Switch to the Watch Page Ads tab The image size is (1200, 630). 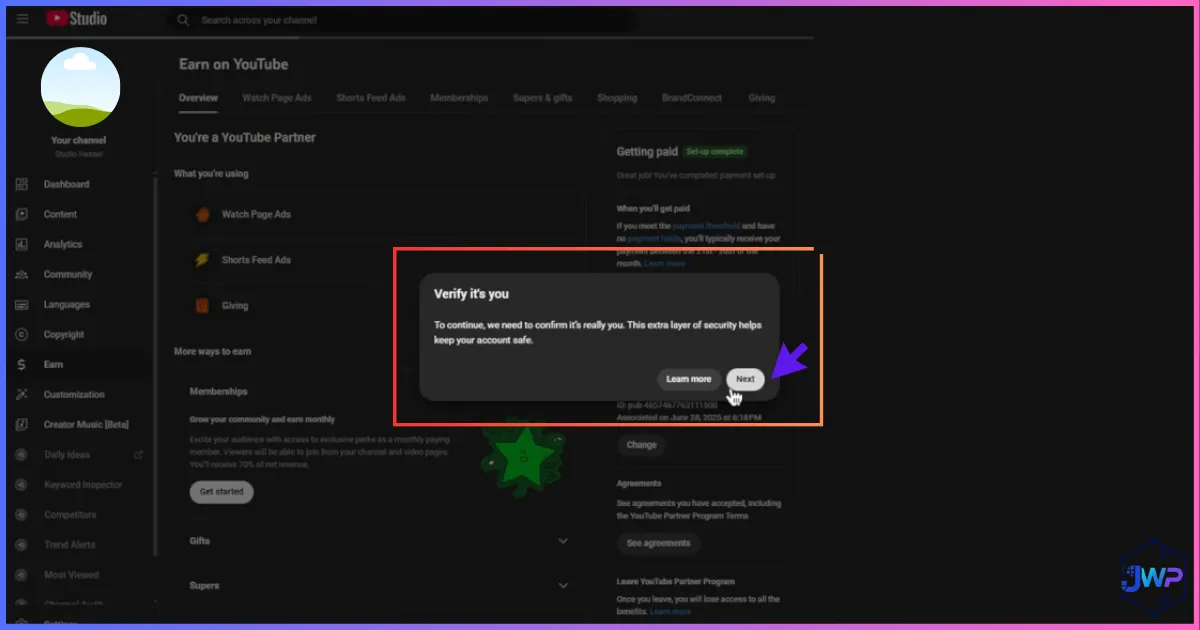[277, 98]
